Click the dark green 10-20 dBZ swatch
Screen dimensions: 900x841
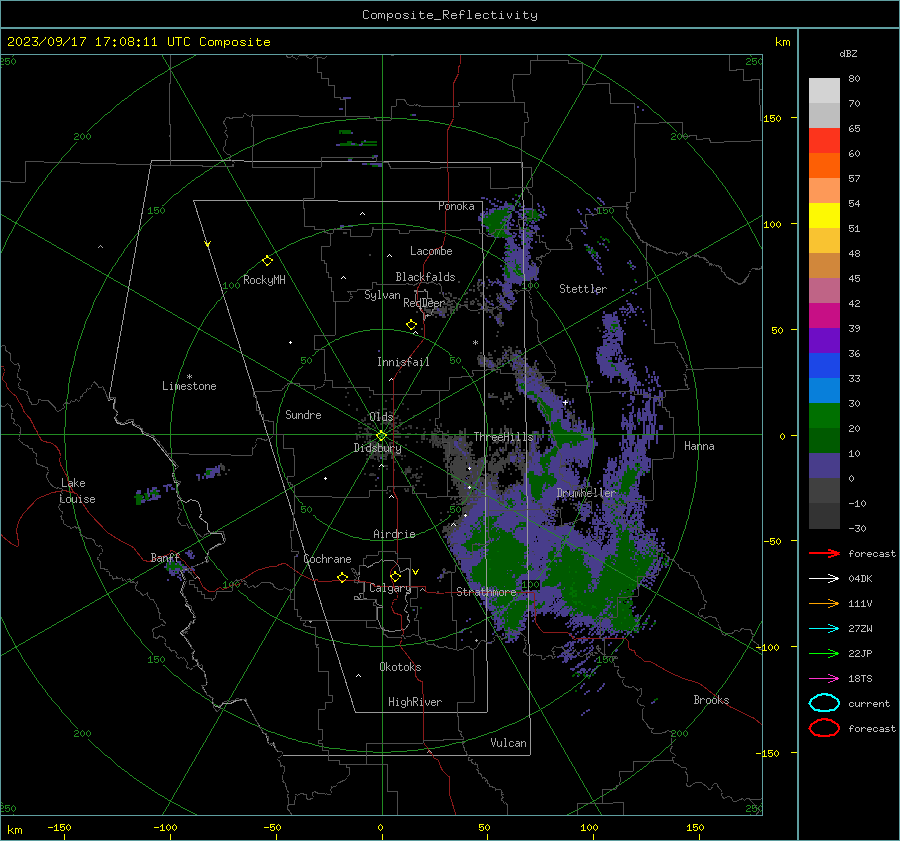point(824,440)
